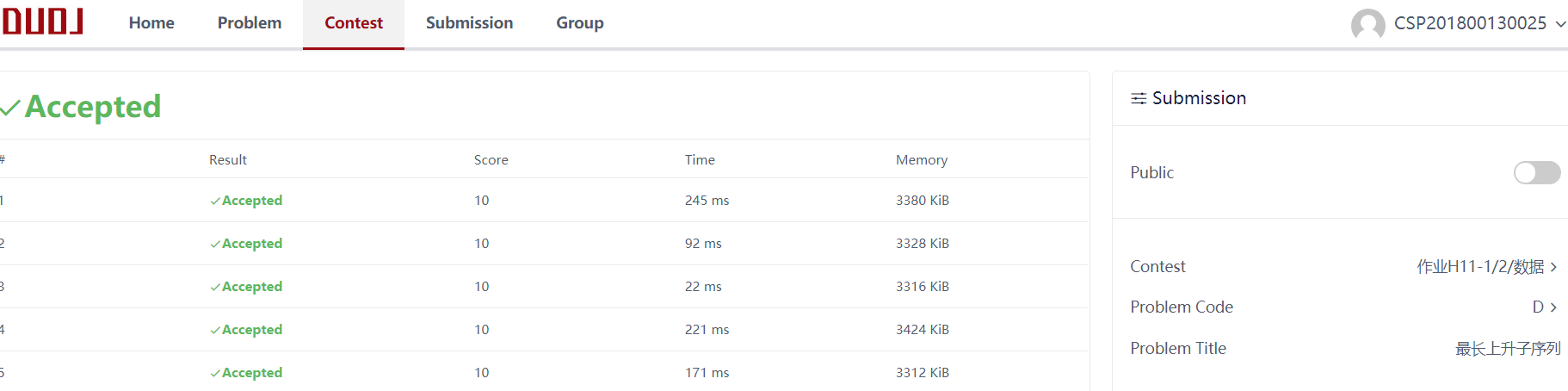The width and height of the screenshot is (1568, 391).
Task: Expand the Contest 作业H11-1/2/数据 chevron
Action: [1553, 267]
